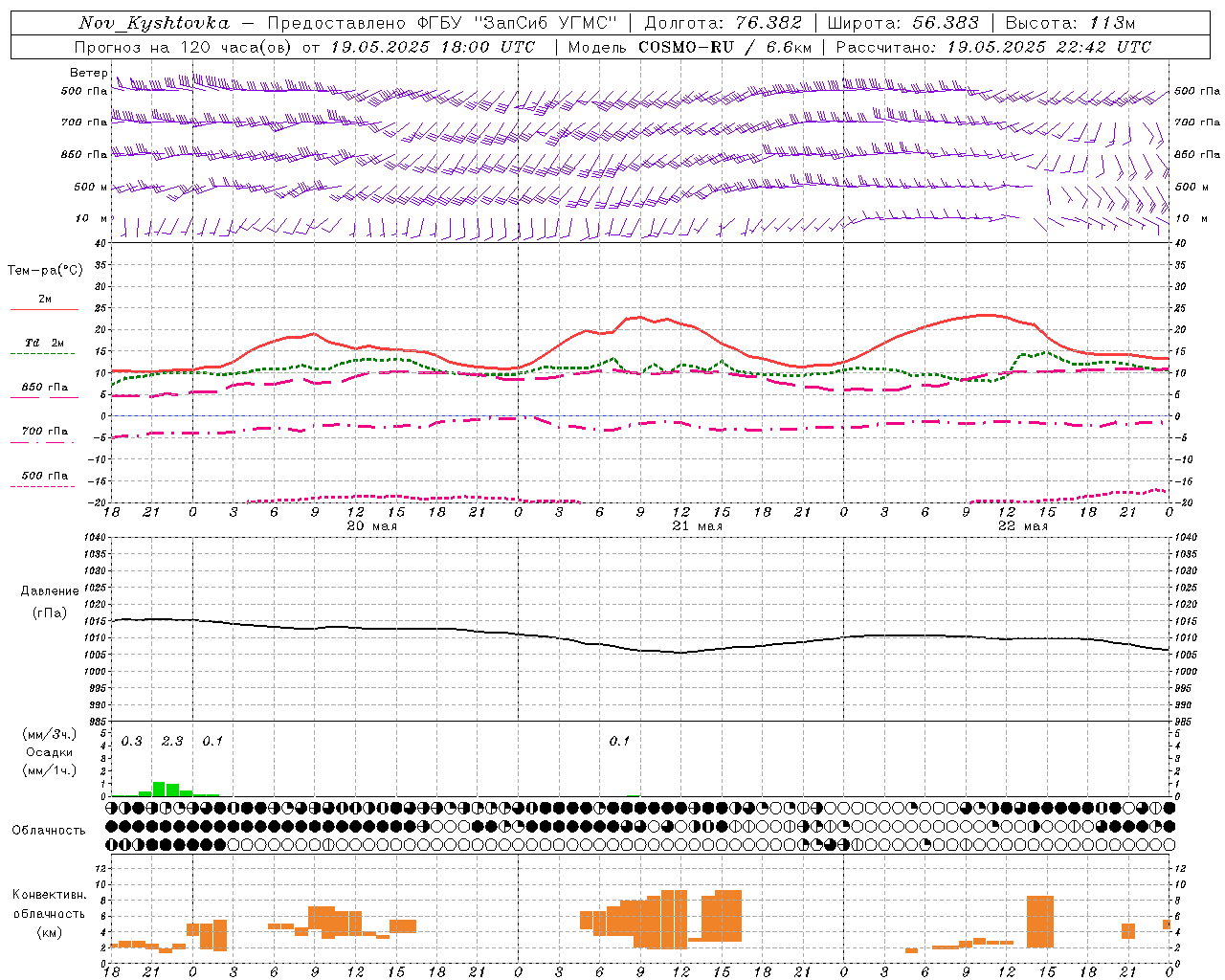Screen dimensions: 1225x980
Task: Click the "Облачность" cloud cover label
Action: click(48, 830)
